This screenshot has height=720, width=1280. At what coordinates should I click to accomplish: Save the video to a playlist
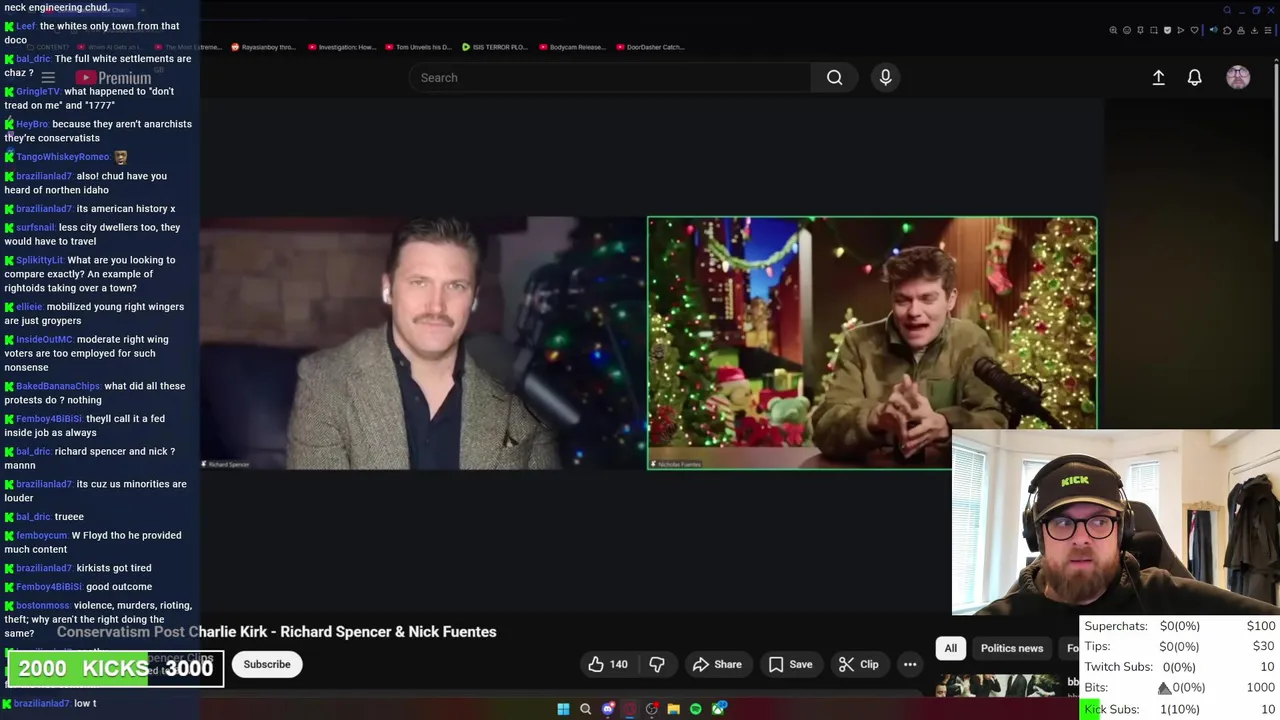pos(790,664)
